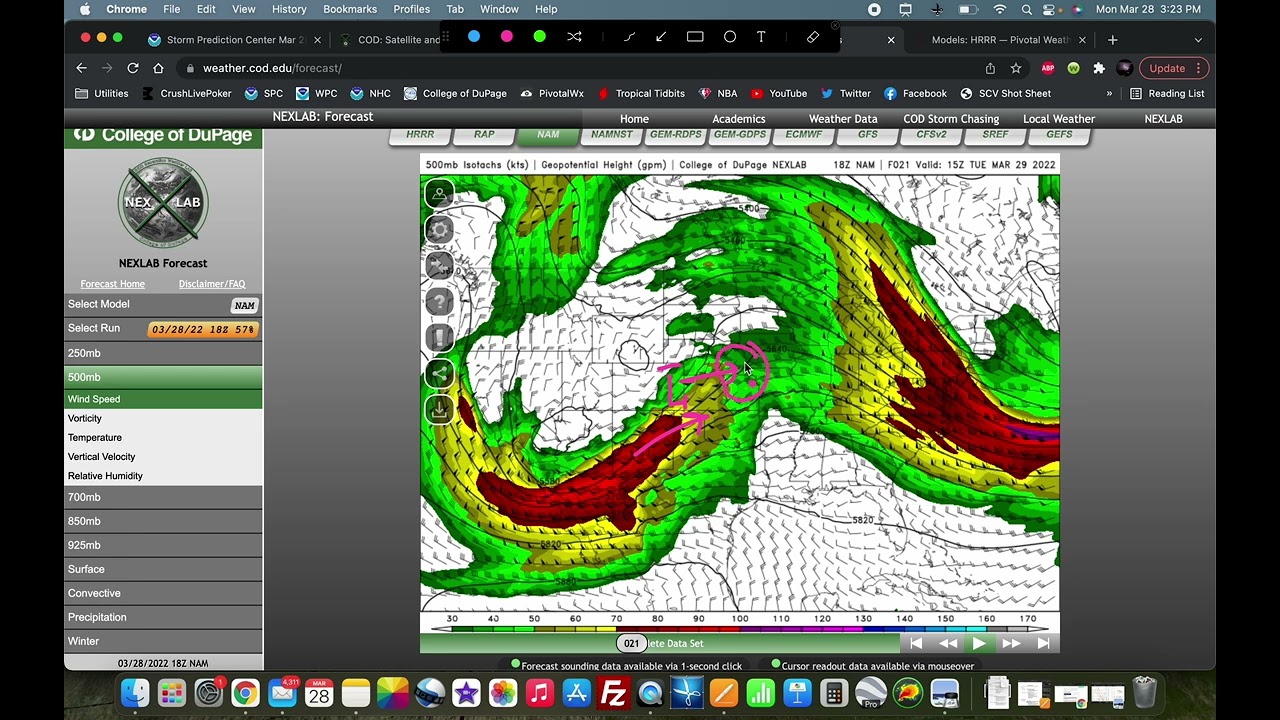Choose pink annotation color
This screenshot has width=1280, height=720.
coord(507,37)
